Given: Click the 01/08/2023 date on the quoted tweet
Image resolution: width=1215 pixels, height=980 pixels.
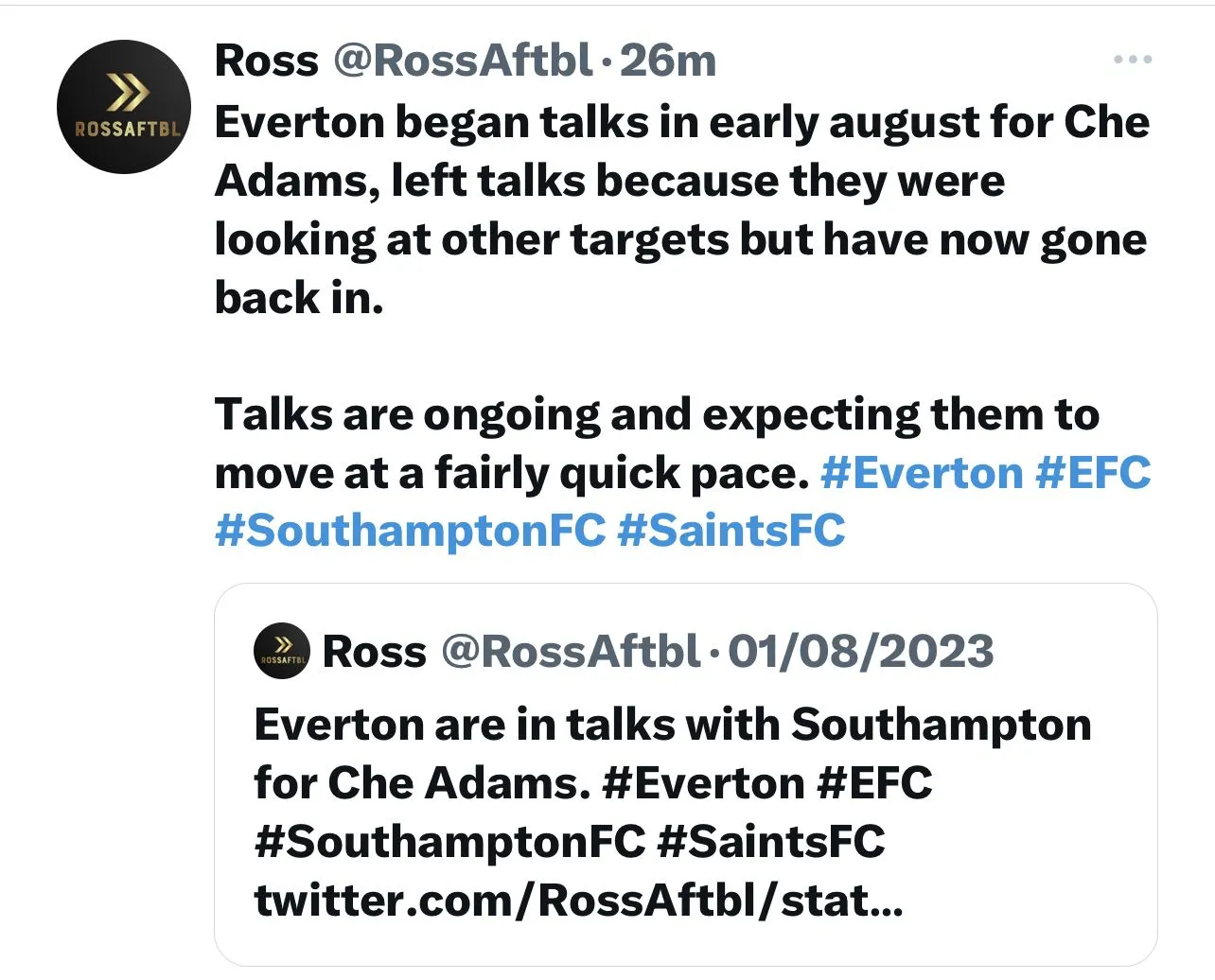Looking at the screenshot, I should [861, 652].
